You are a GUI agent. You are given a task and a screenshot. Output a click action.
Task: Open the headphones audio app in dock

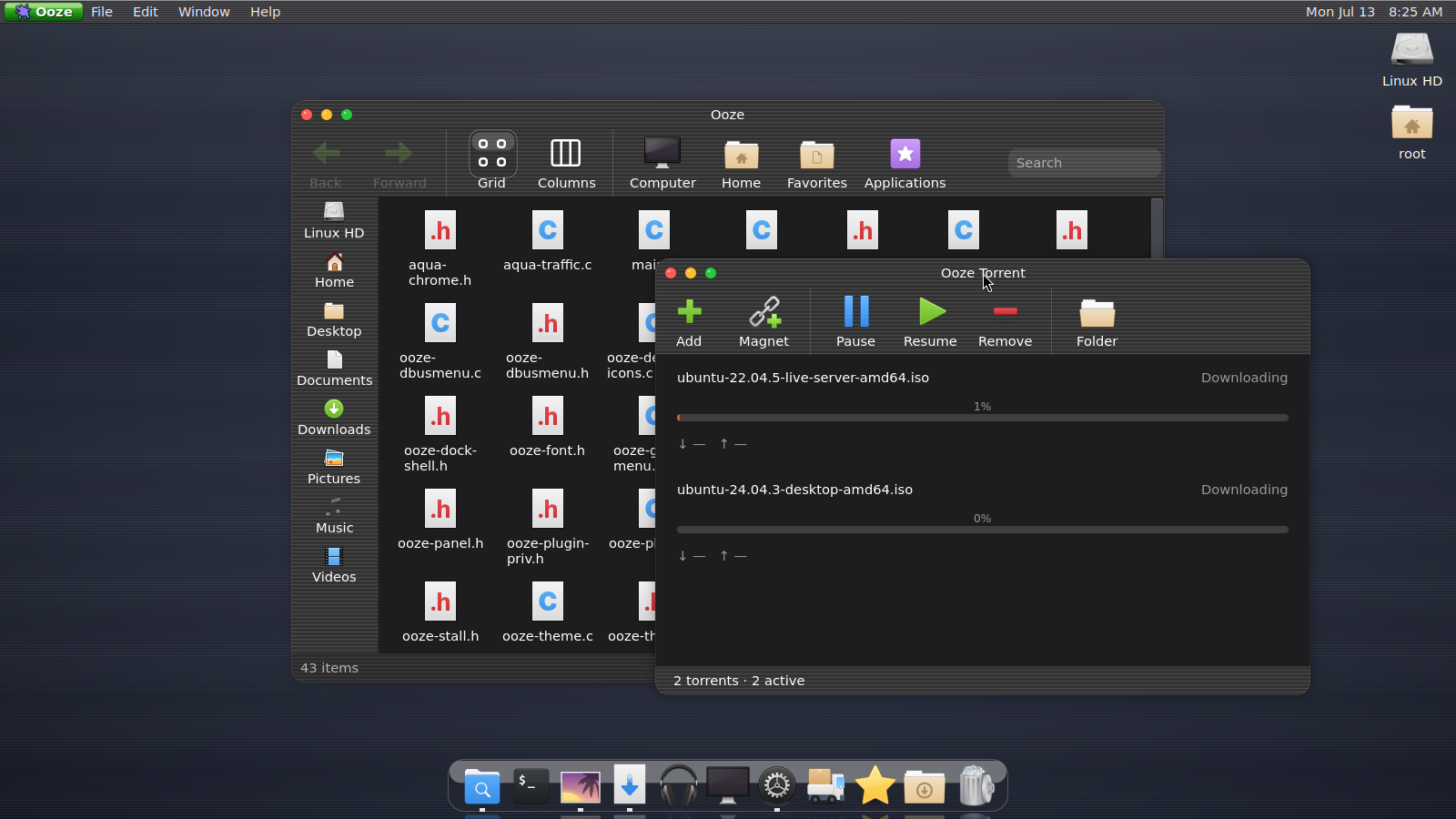(678, 786)
